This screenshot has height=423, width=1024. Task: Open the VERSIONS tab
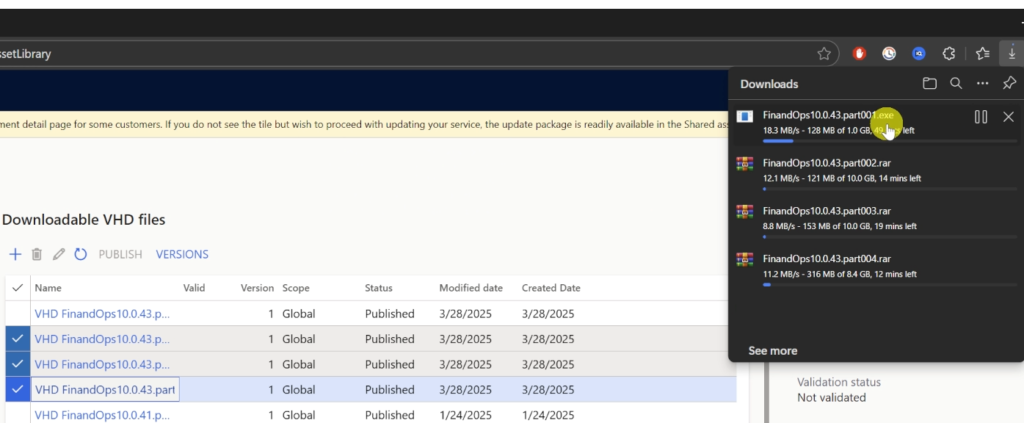[x=182, y=255]
